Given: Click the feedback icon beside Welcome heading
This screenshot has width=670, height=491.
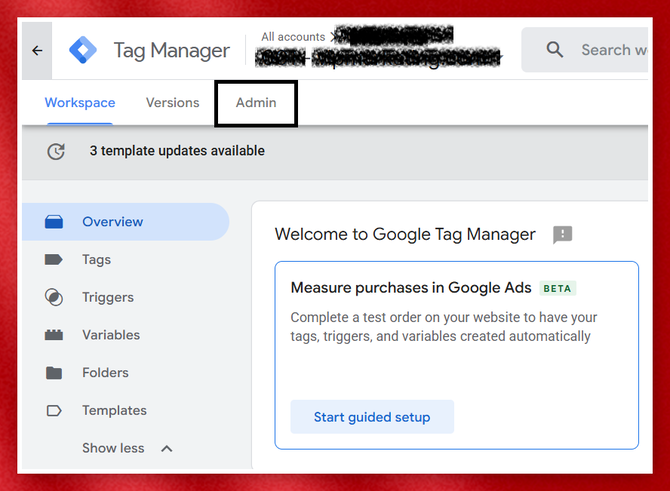Looking at the screenshot, I should [562, 235].
